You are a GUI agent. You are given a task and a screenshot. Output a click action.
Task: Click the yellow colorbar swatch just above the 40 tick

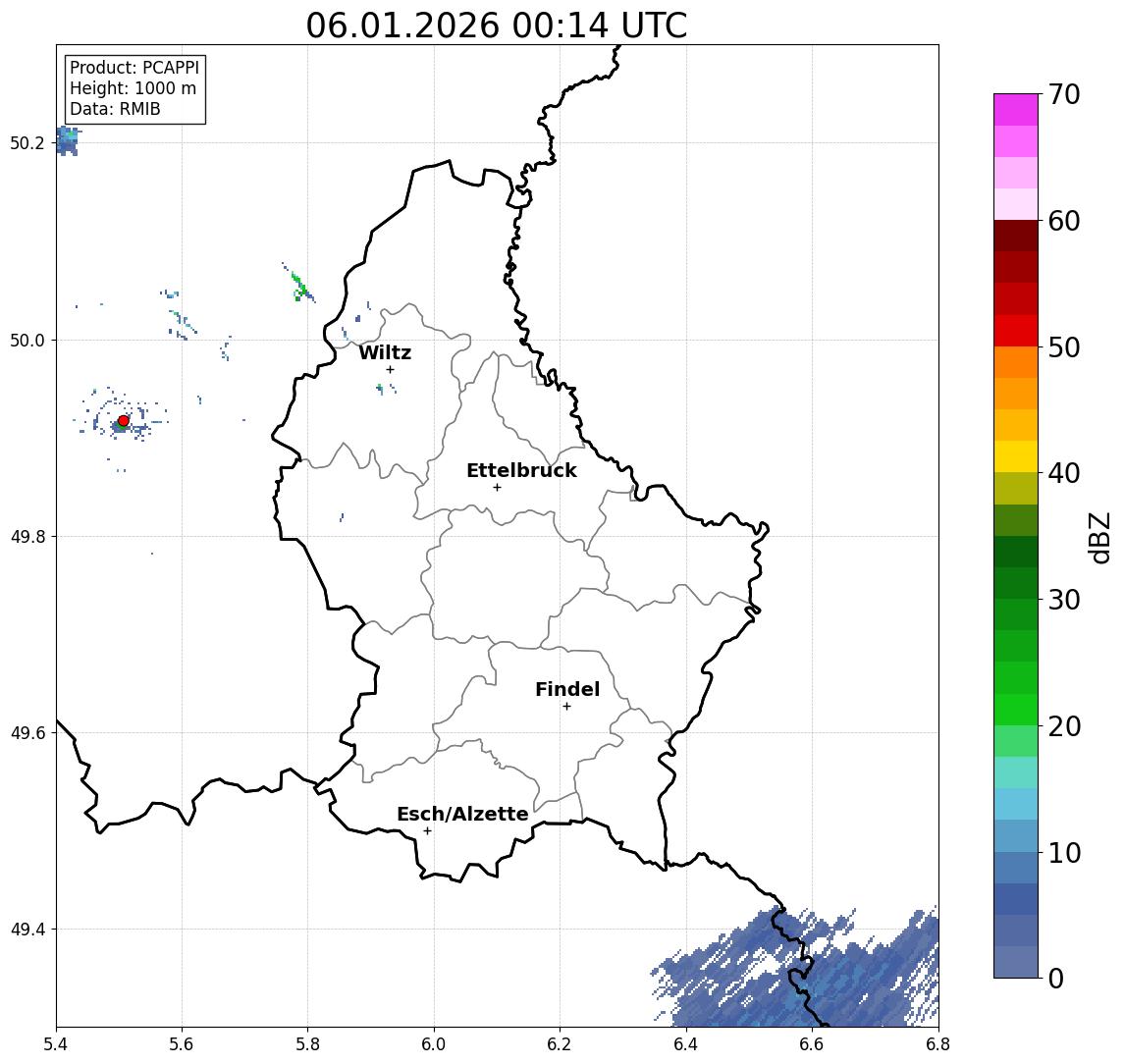1016,456
